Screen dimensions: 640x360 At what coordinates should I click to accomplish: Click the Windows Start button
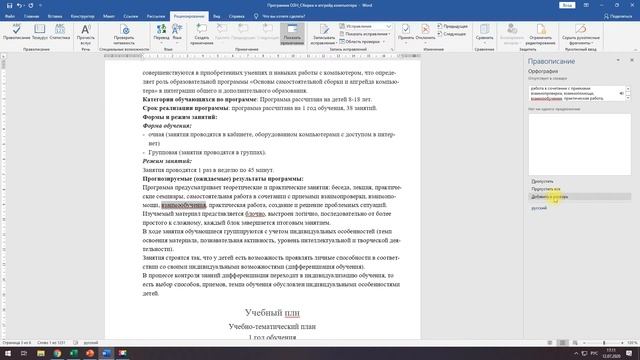[x=7, y=353]
